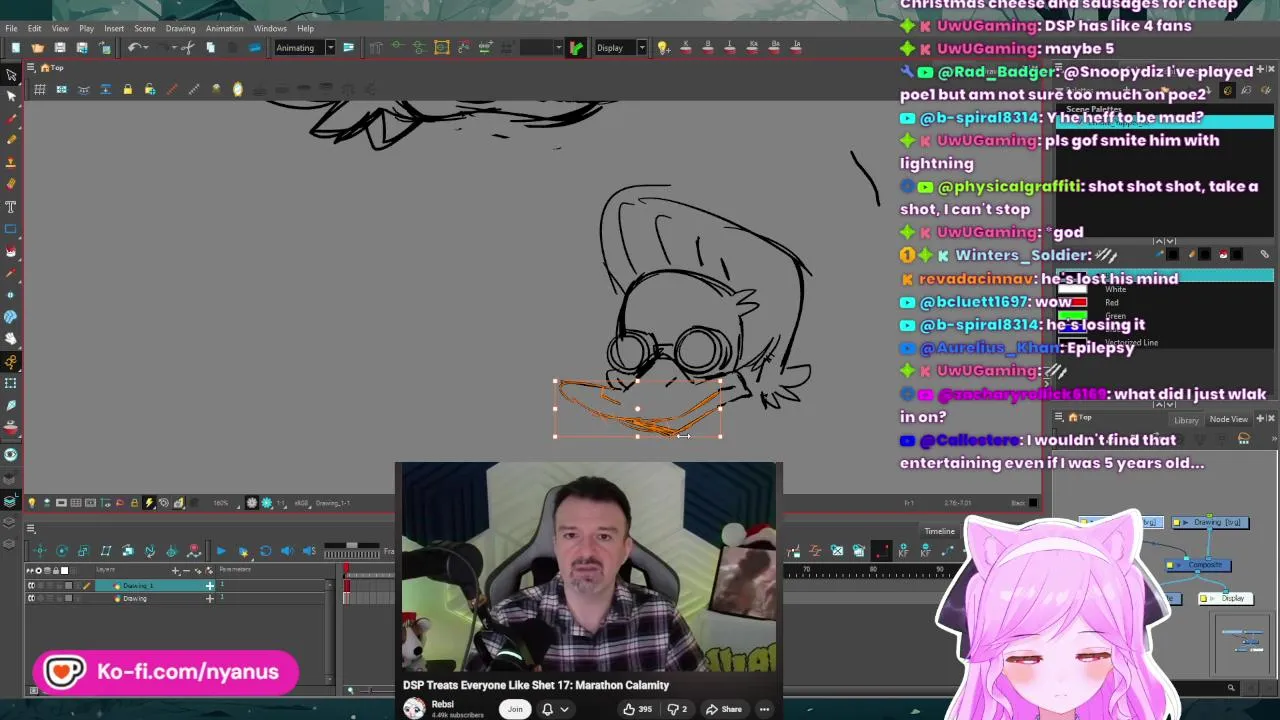1280x720 pixels.
Task: Toggle Loop playback in timeline toolbar
Action: [x=266, y=550]
